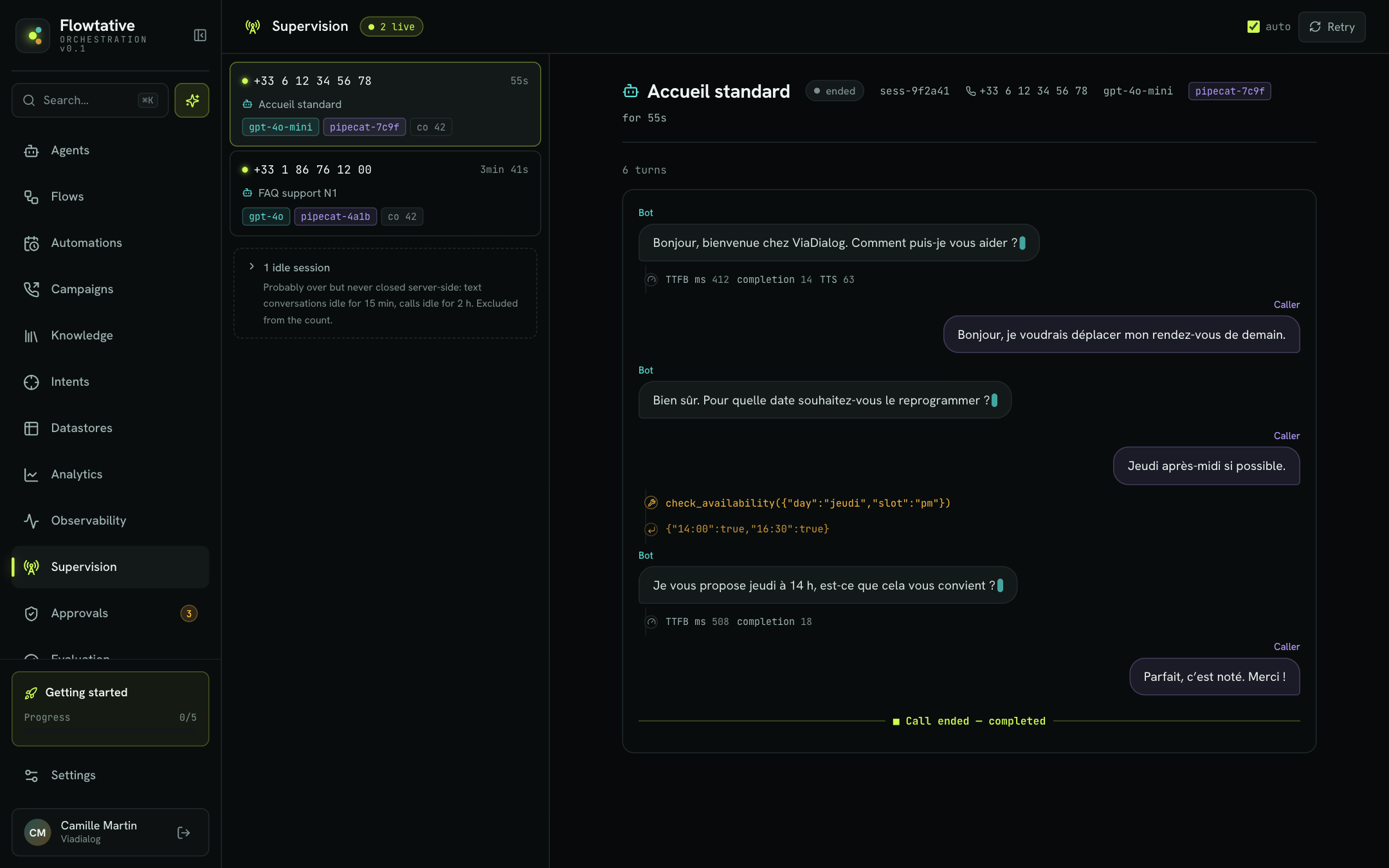The height and width of the screenshot is (868, 1389).
Task: Click the pipecat-7c9f tag in header
Action: (x=1230, y=91)
